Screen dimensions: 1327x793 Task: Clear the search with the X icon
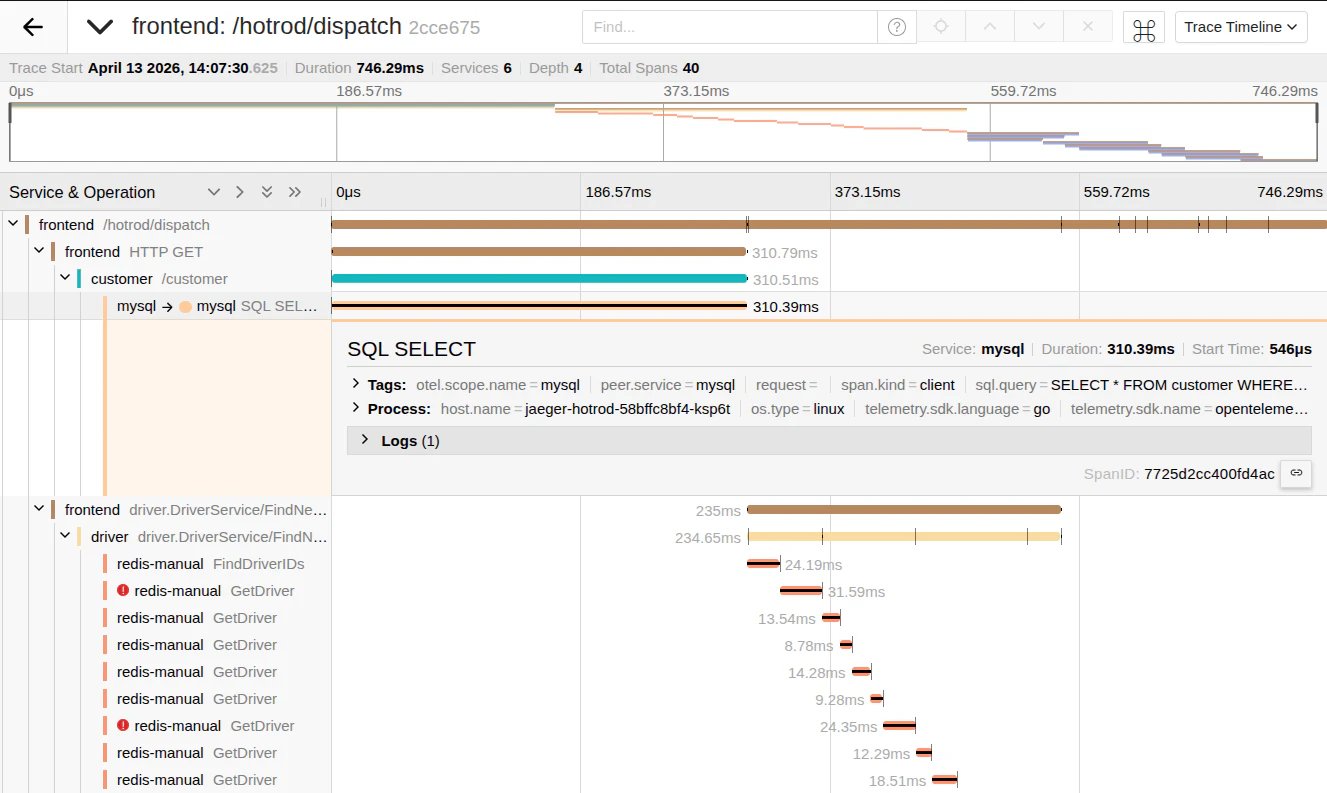click(1088, 27)
